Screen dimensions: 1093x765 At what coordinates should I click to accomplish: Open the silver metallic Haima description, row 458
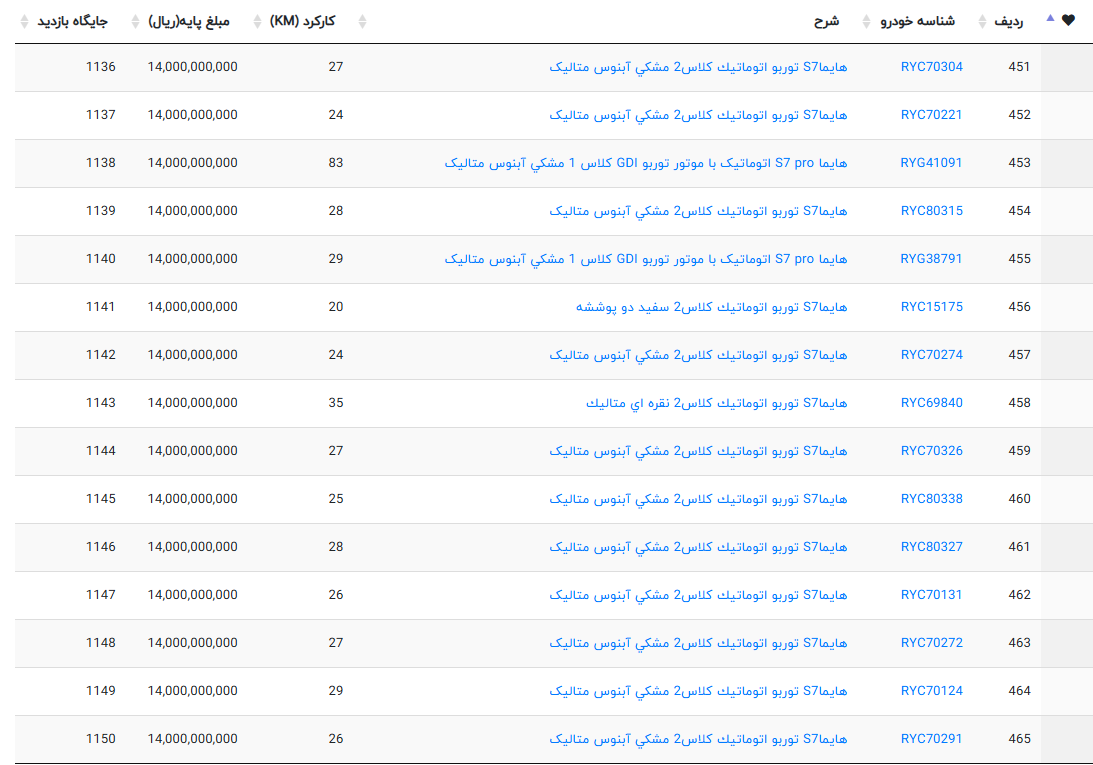(717, 403)
